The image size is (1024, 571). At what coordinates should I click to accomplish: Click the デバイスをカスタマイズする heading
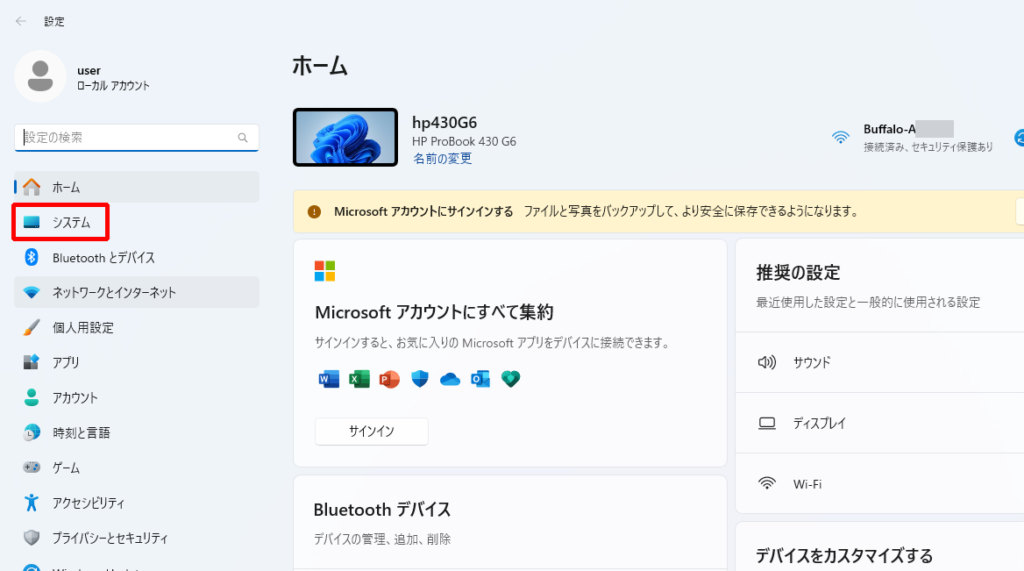(844, 556)
